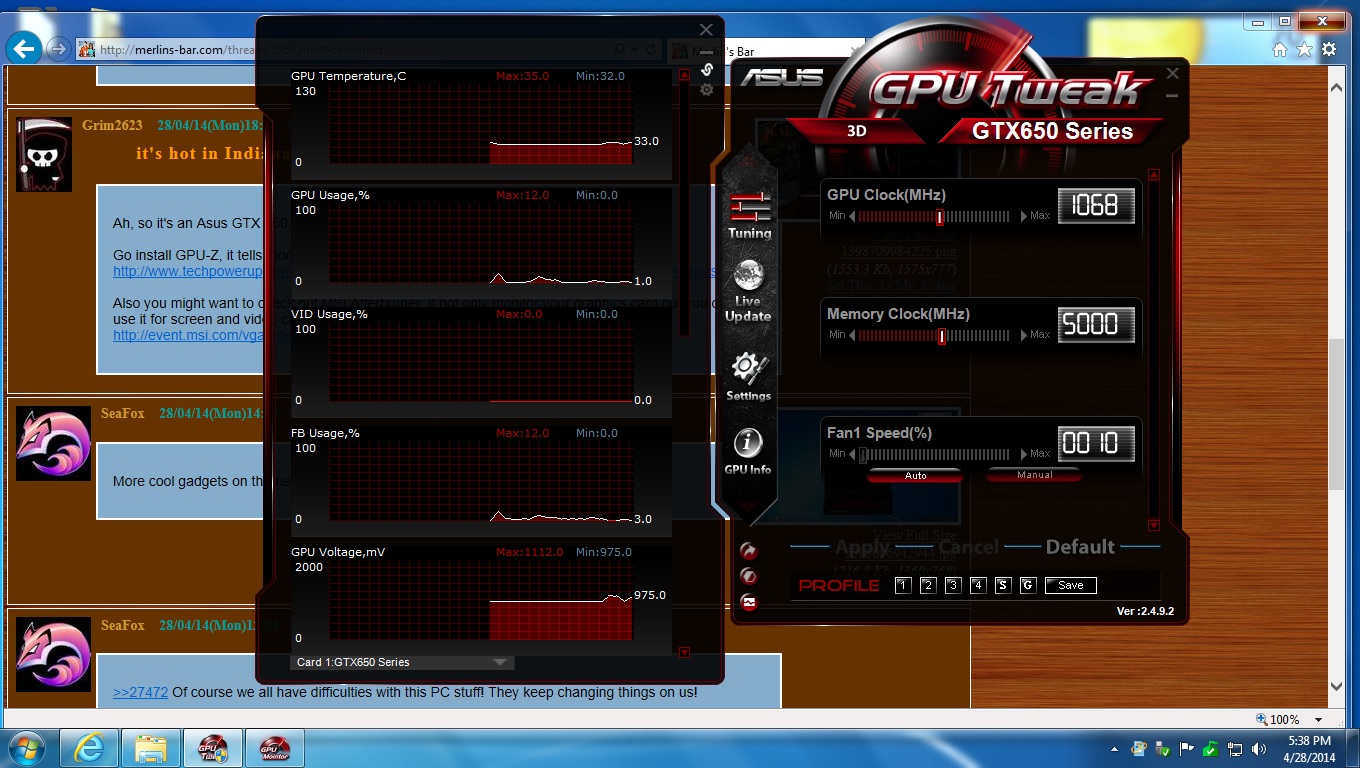
Task: Switch to GPU Monitor taskbar item
Action: (x=274, y=748)
